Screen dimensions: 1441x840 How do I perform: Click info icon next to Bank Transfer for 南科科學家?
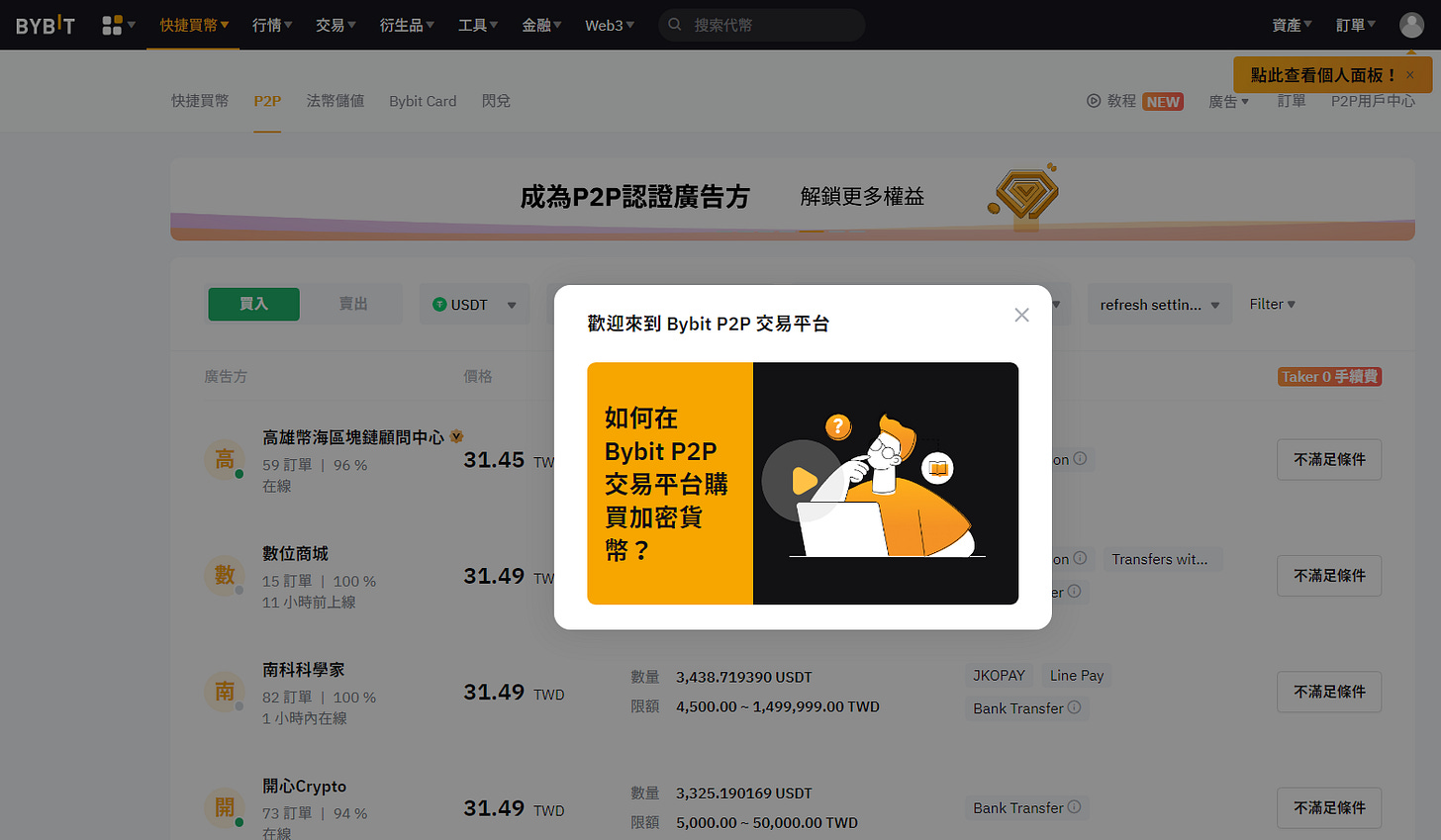1074,707
